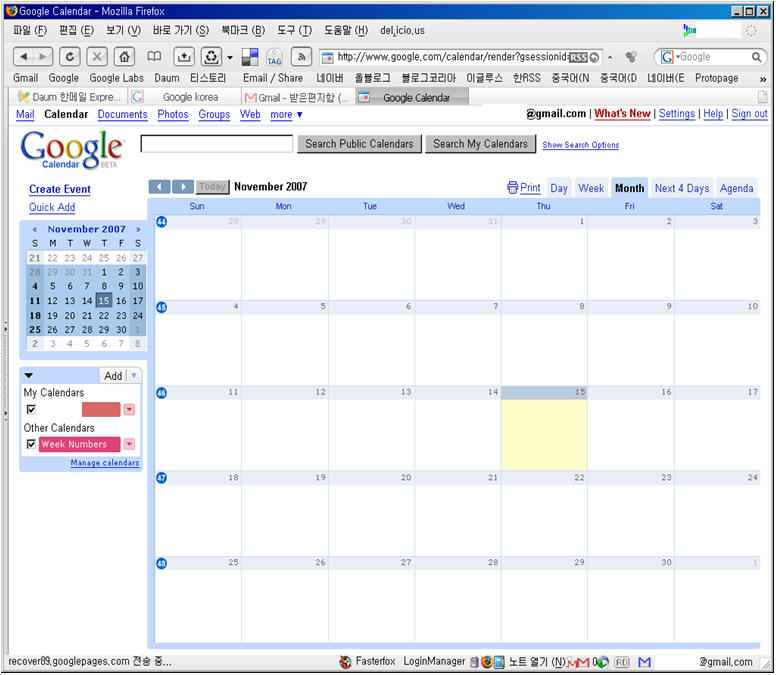Click the red personal calendar color swatch
Image resolution: width=776 pixels, height=675 pixels.
pyautogui.click(x=101, y=409)
